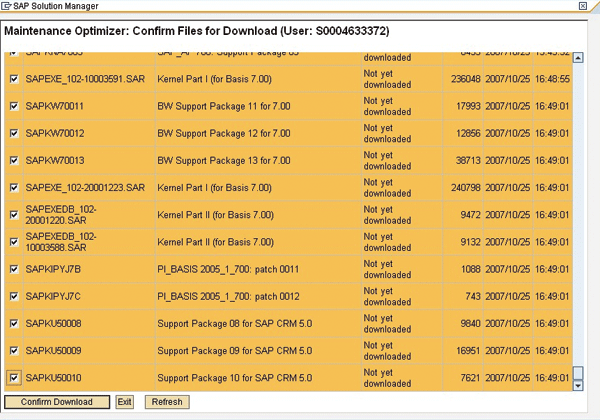Screen dimensions: 600x420
Task: Click the scroll down arrow of the list
Action: pyautogui.click(x=578, y=386)
